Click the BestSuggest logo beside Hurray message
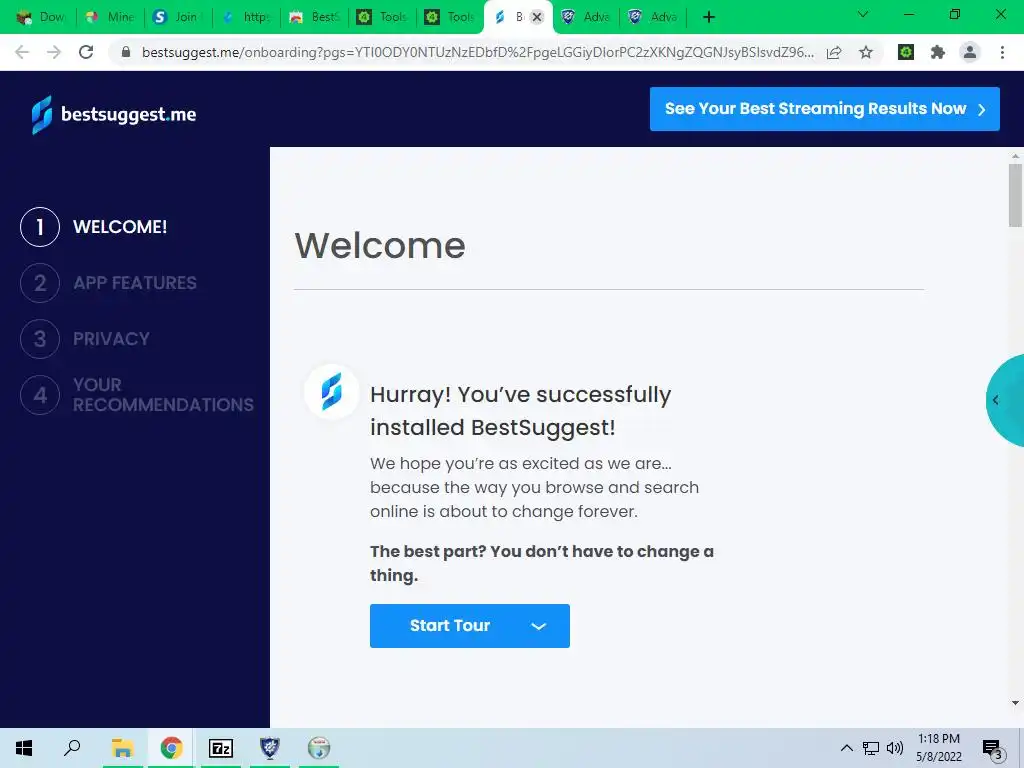 click(x=332, y=391)
